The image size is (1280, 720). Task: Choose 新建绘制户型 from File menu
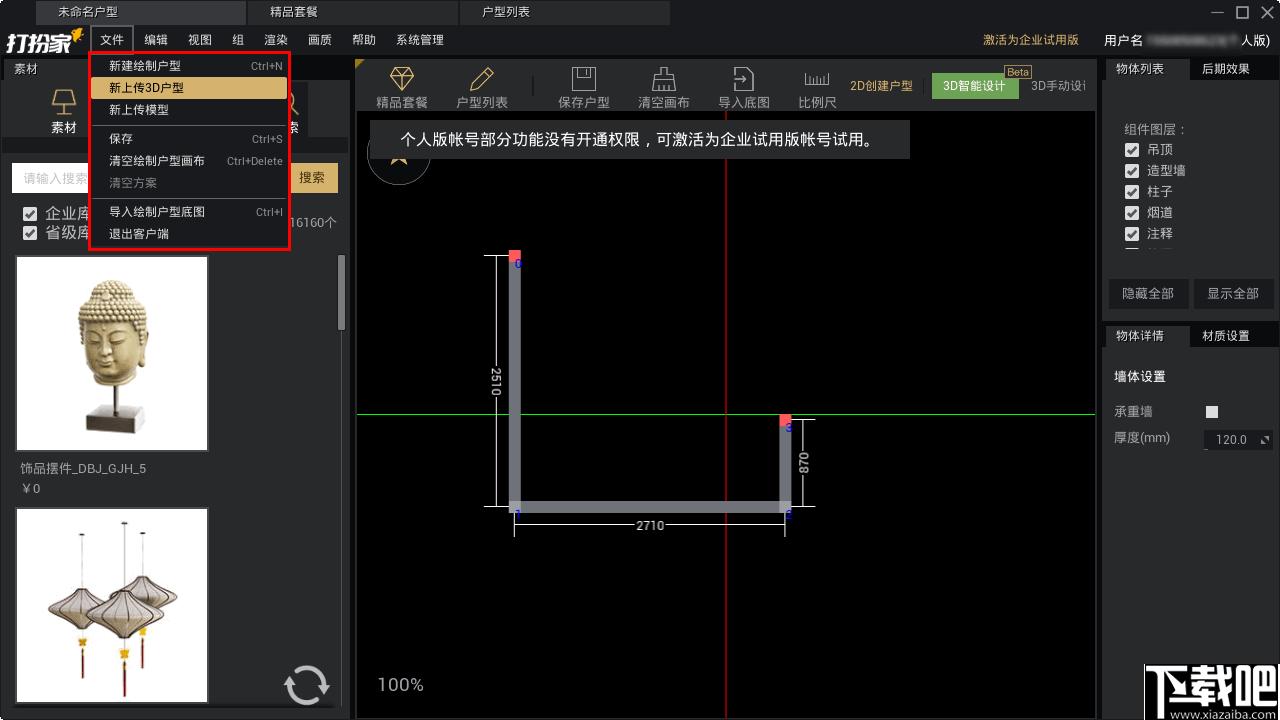click(x=189, y=66)
